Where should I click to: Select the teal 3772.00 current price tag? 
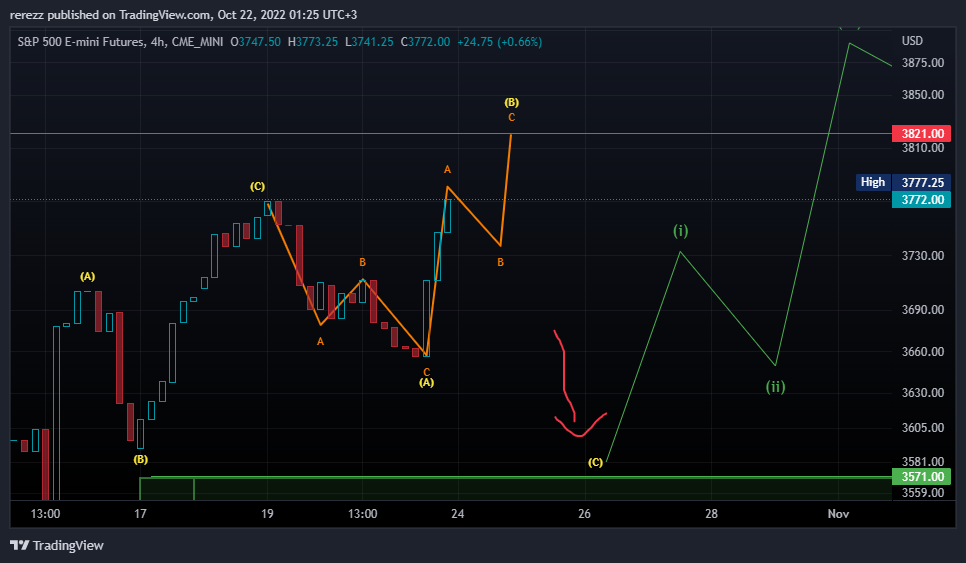[x=922, y=200]
